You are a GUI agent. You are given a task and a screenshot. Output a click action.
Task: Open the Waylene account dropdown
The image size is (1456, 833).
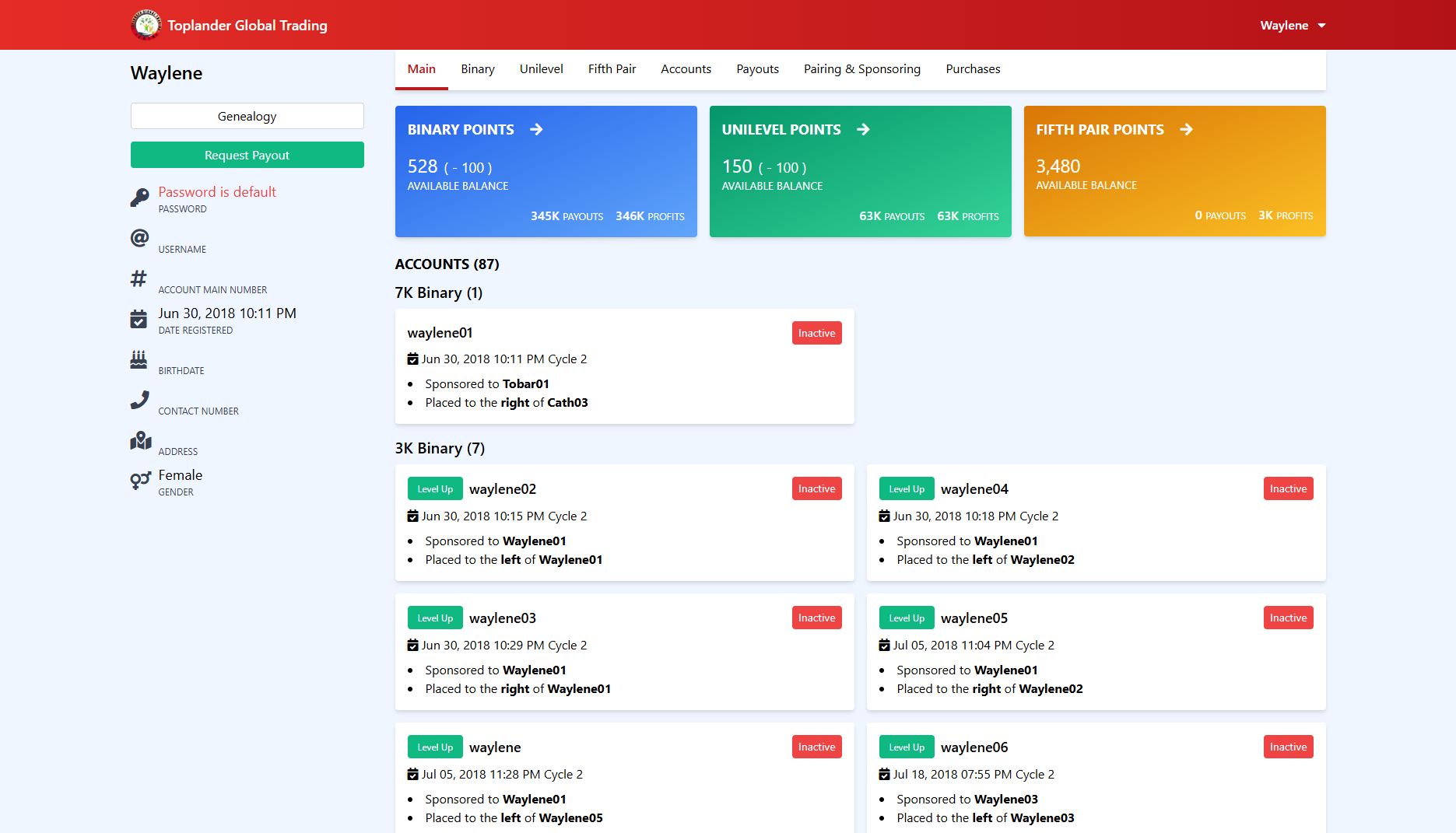point(1293,25)
